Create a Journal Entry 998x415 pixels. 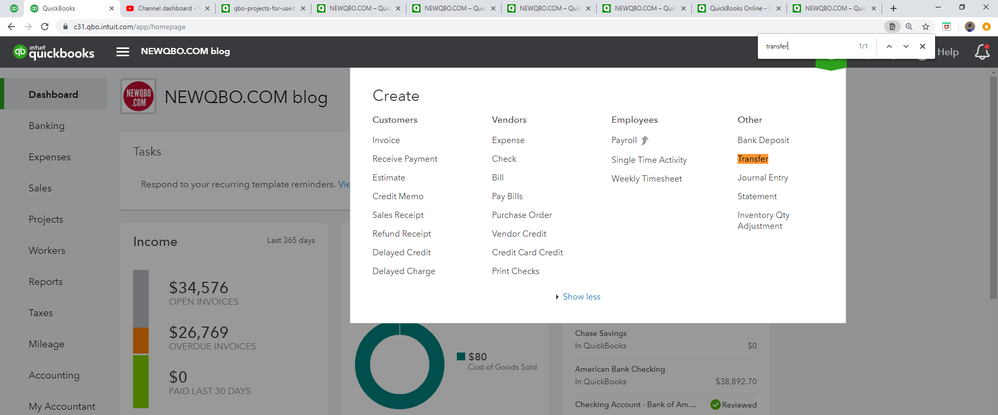pyautogui.click(x=763, y=178)
